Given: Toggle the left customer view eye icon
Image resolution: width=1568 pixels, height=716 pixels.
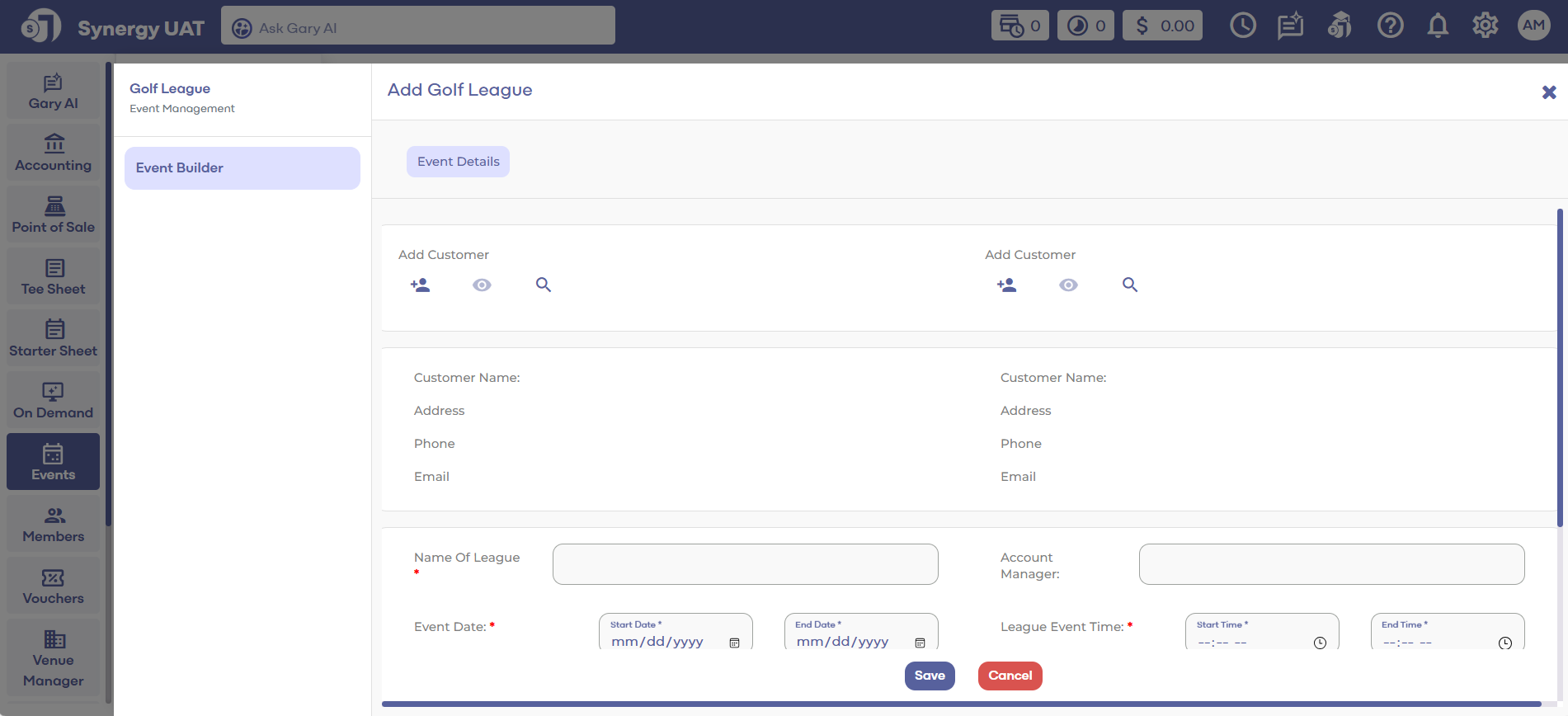Looking at the screenshot, I should [x=482, y=285].
